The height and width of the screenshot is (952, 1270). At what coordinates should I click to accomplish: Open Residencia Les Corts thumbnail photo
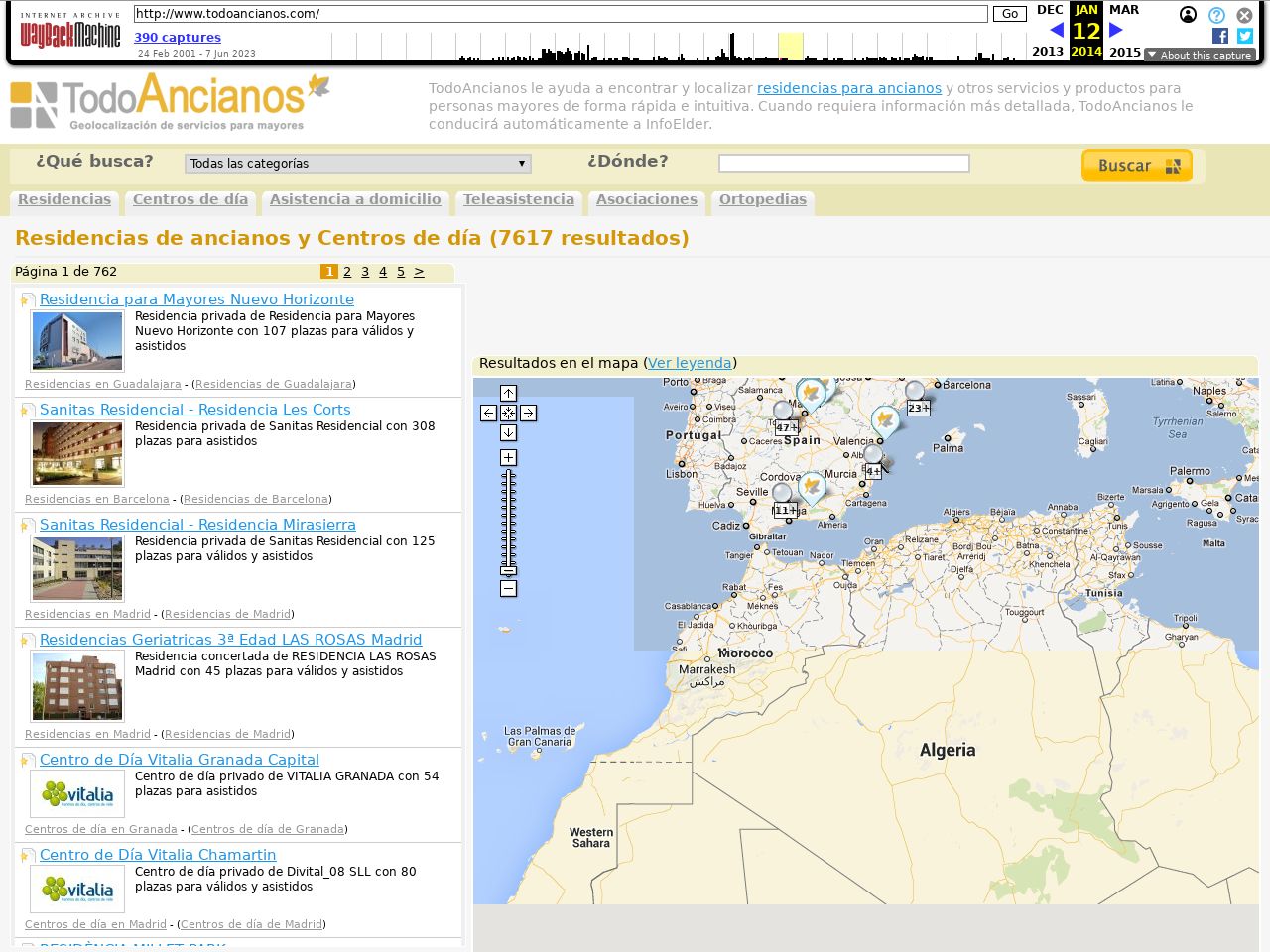coord(77,453)
